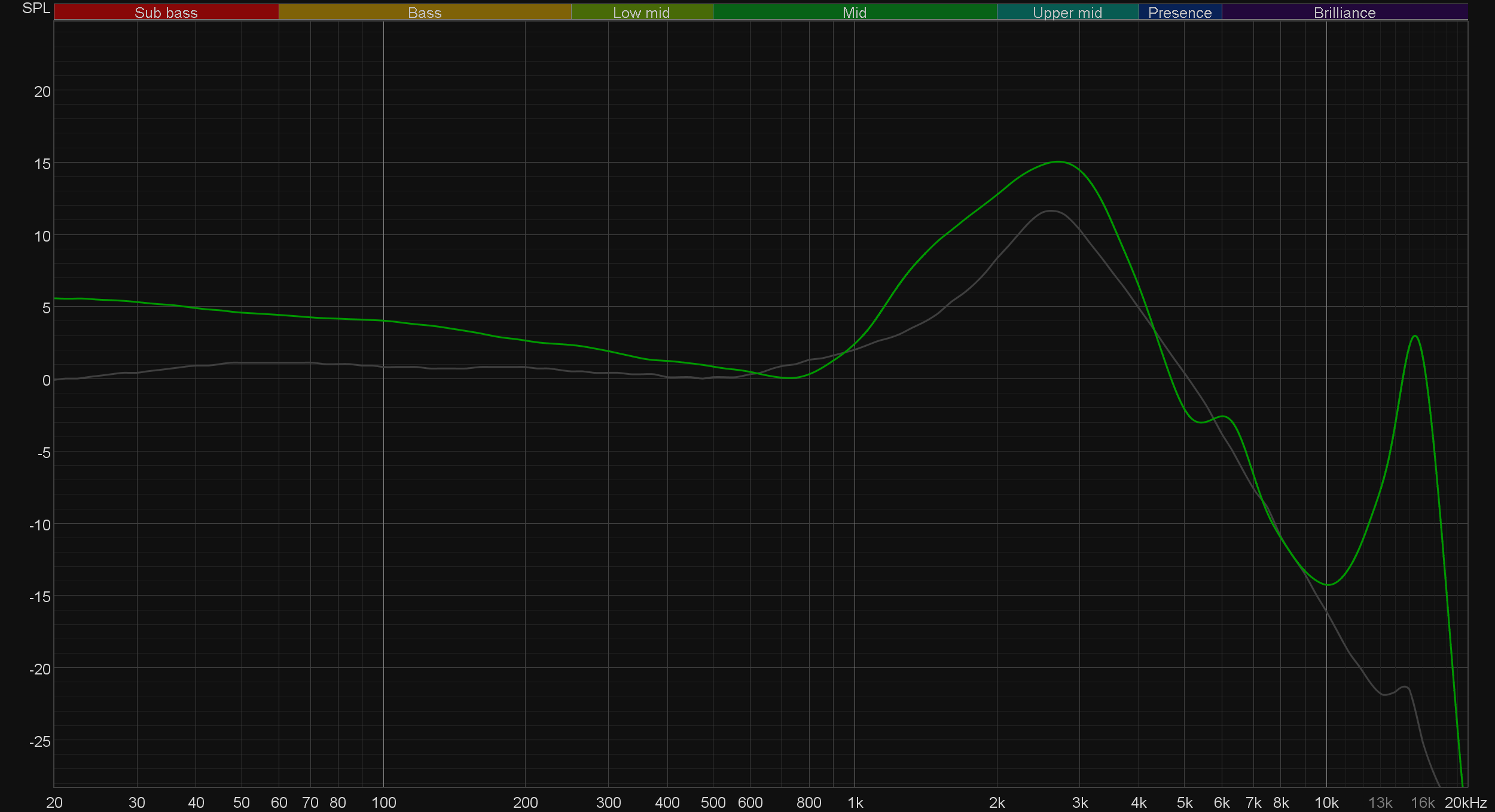Click the 10k frequency axis label

[1326, 802]
